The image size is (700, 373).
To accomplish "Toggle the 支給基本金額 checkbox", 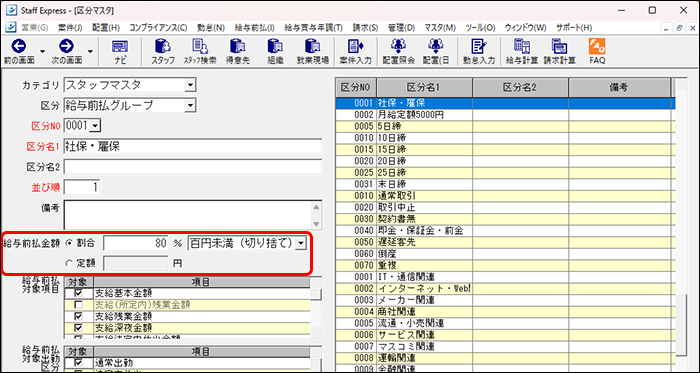I will 79,294.
